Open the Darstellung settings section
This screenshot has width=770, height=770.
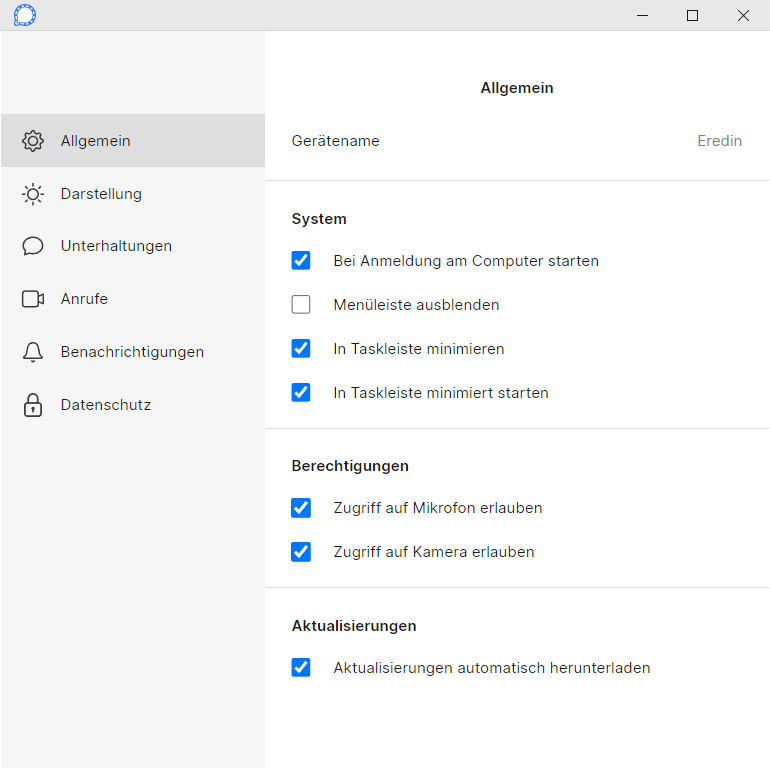pyautogui.click(x=133, y=194)
